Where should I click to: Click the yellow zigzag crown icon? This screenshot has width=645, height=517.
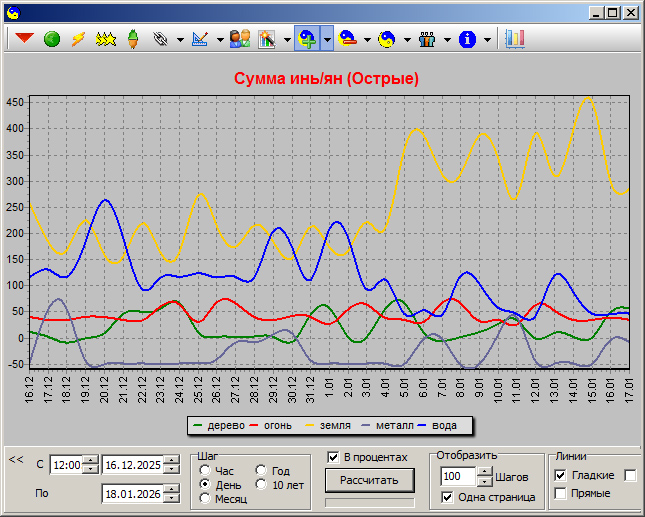coord(104,39)
